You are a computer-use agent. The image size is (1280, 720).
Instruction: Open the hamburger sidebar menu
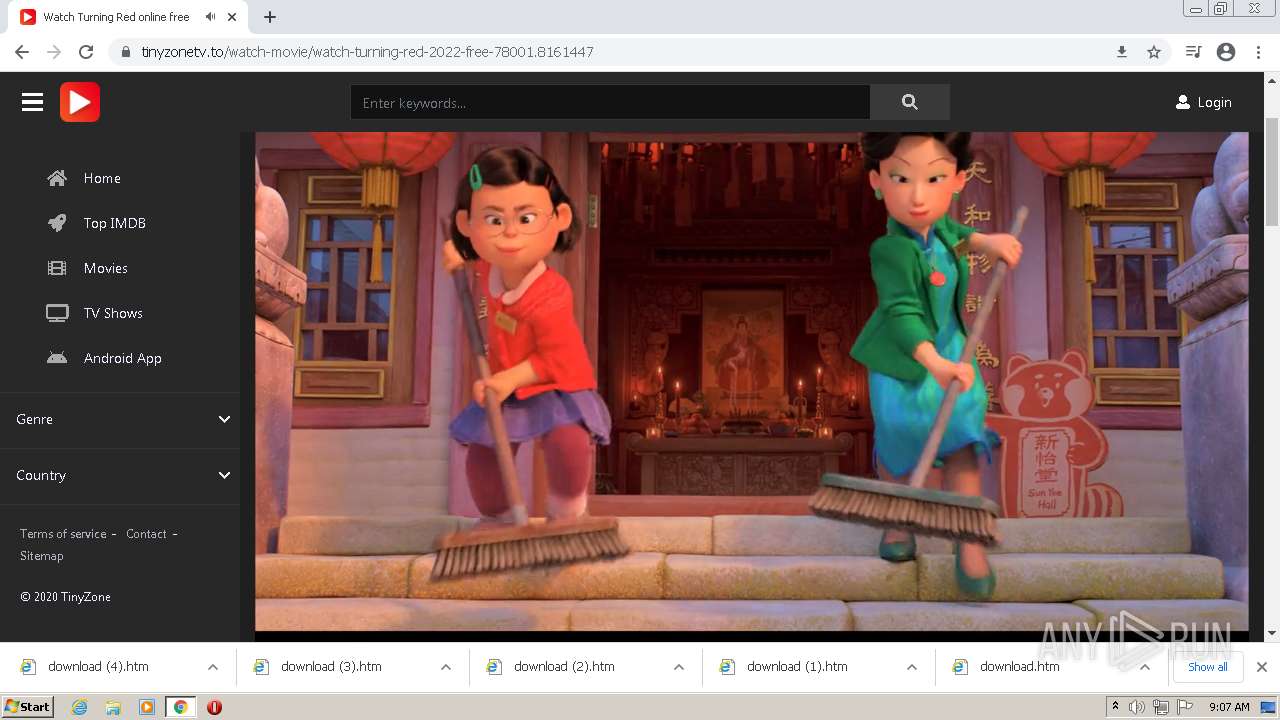pos(32,102)
